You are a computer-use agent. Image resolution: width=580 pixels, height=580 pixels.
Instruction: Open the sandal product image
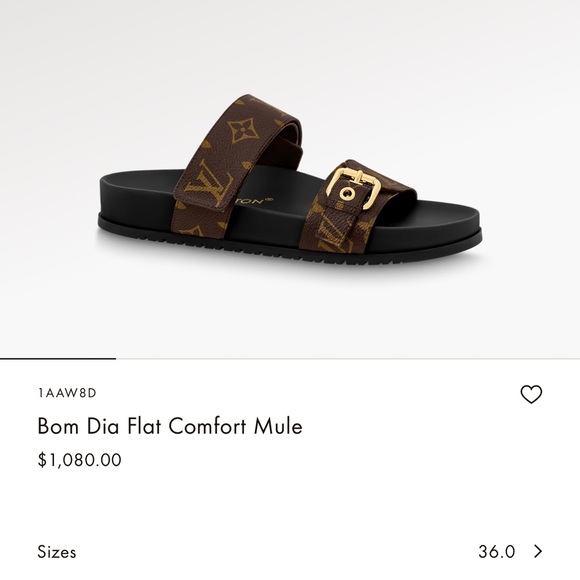pos(290,179)
